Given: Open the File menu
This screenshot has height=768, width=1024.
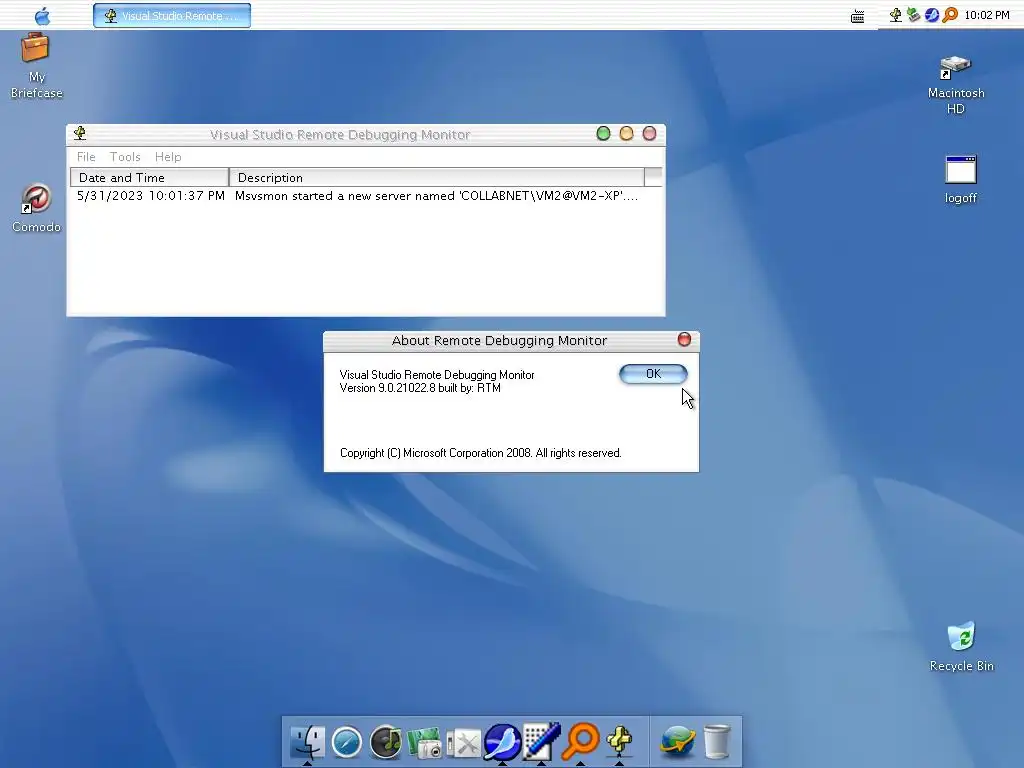Looking at the screenshot, I should tap(86, 157).
